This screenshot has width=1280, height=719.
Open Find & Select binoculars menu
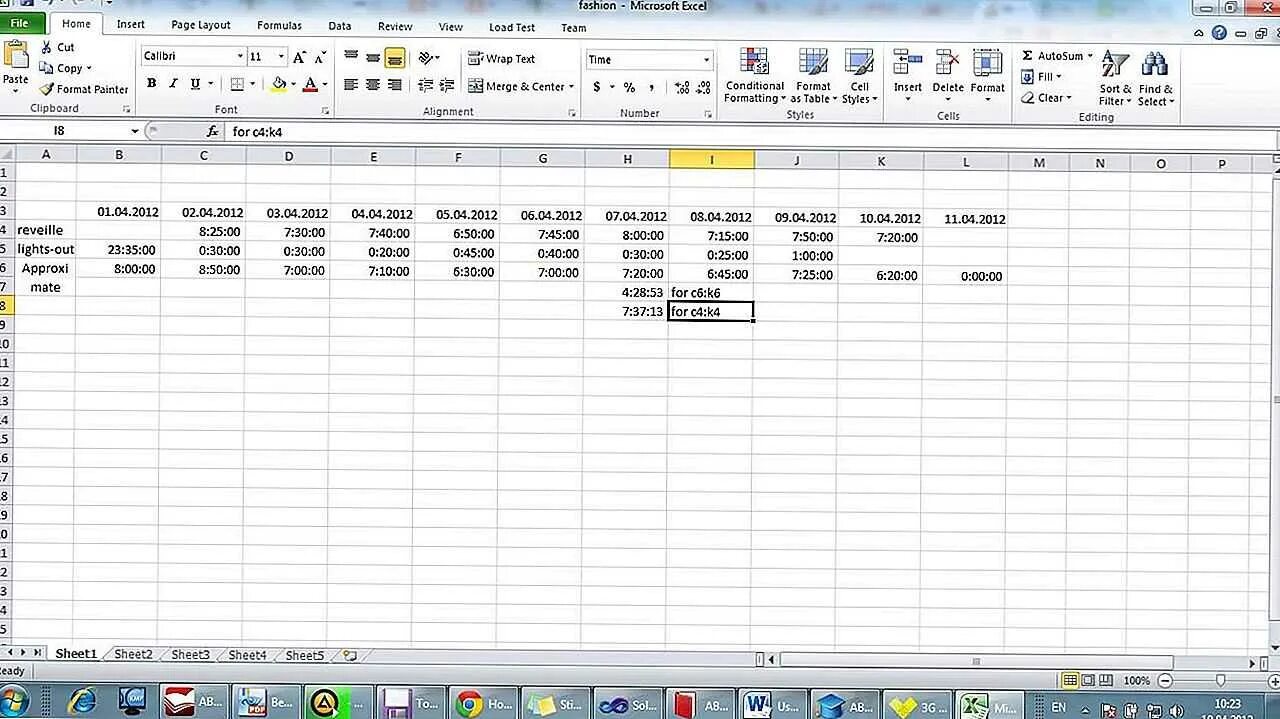(1154, 78)
